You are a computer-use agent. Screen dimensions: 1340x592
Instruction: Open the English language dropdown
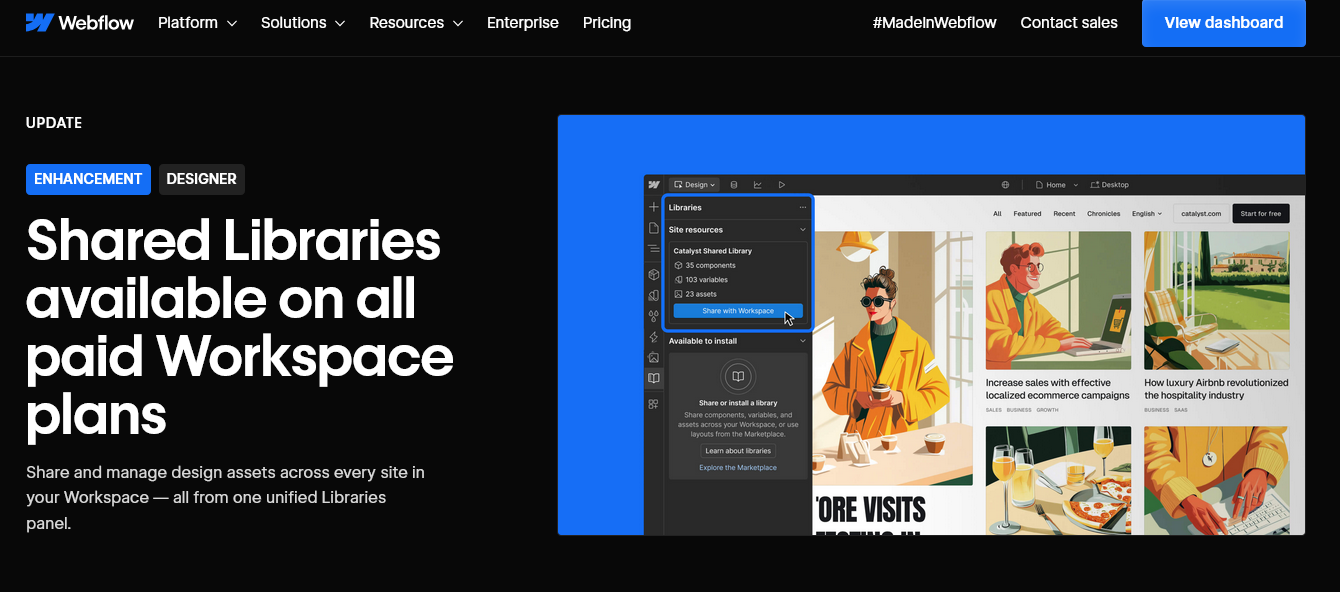click(1147, 213)
